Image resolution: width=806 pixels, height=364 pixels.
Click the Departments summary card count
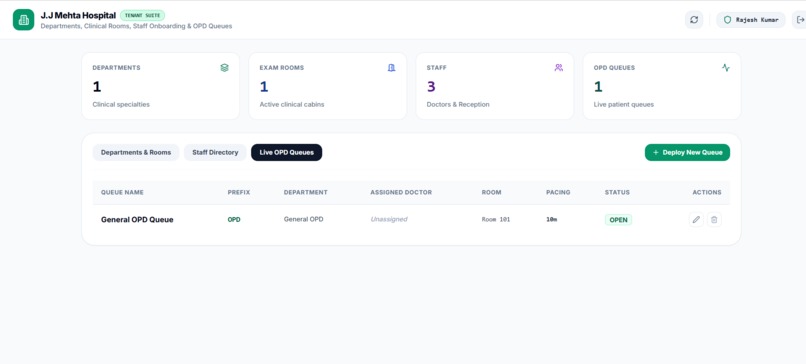(97, 87)
